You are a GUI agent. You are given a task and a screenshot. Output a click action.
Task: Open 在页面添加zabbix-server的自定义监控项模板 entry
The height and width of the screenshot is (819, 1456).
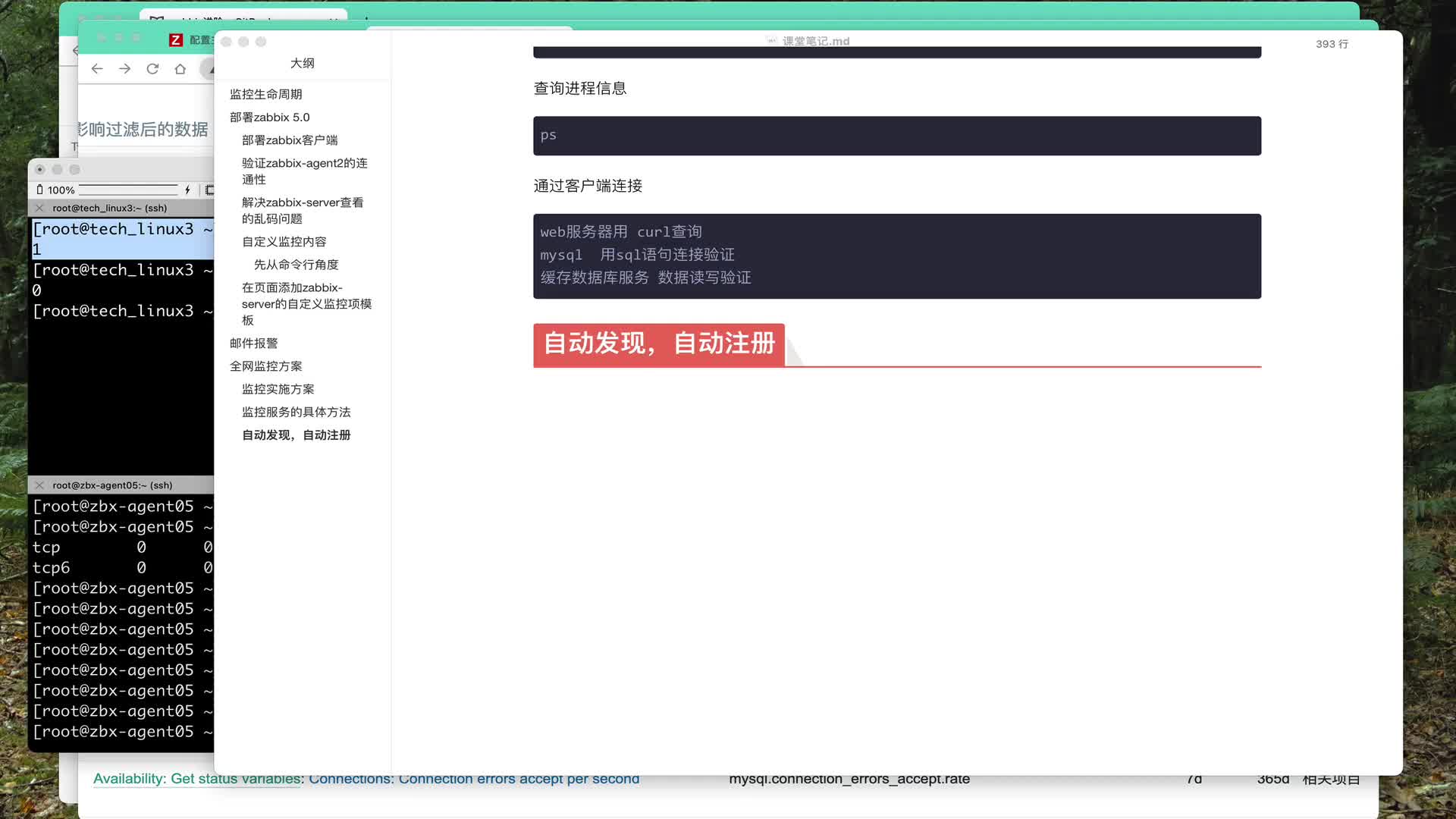pyautogui.click(x=306, y=304)
